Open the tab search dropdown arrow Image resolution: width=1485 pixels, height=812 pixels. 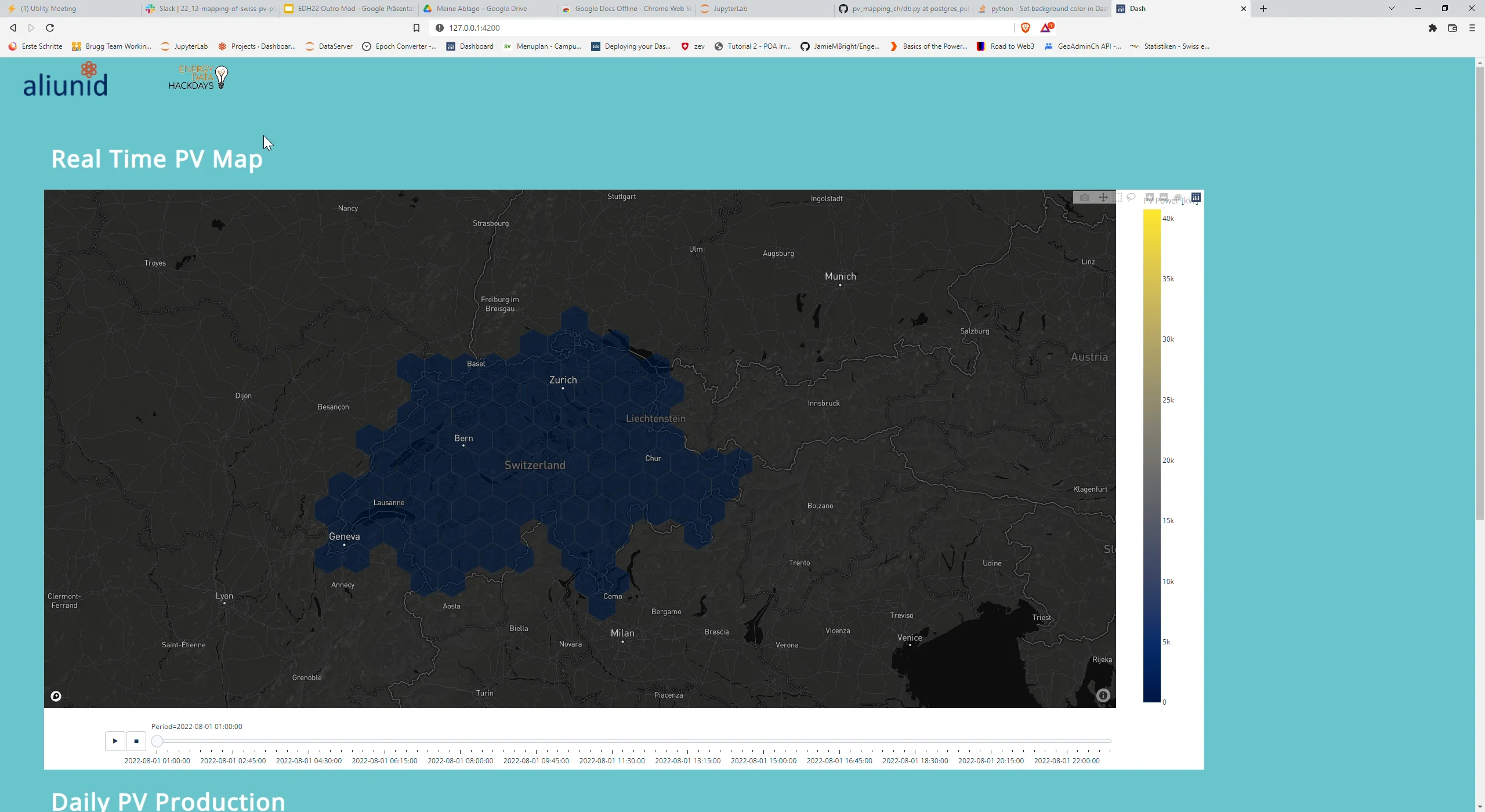point(1391,8)
